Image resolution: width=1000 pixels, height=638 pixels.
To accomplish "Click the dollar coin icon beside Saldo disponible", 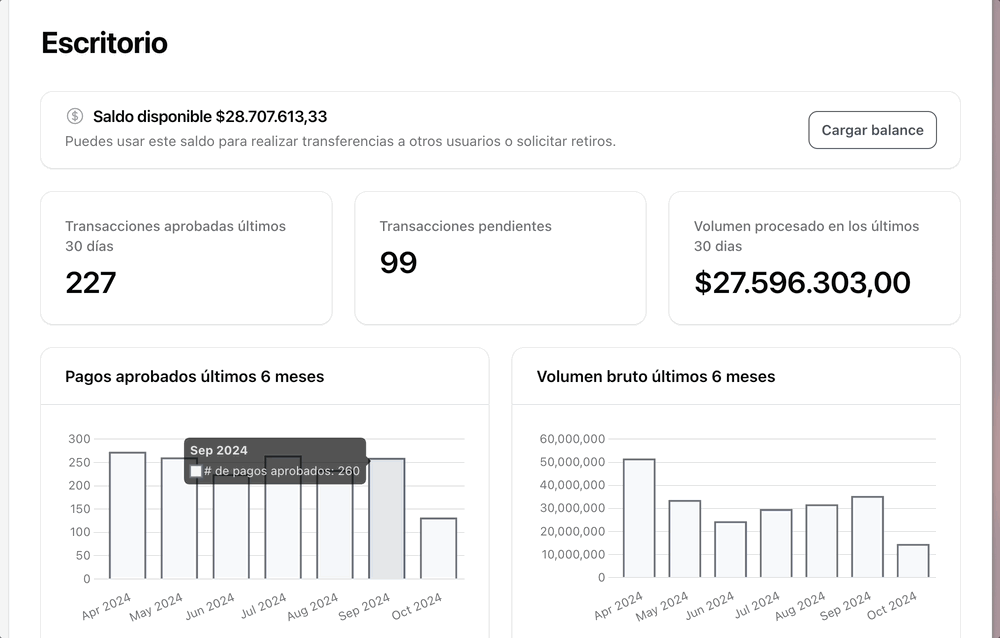I will (x=75, y=117).
